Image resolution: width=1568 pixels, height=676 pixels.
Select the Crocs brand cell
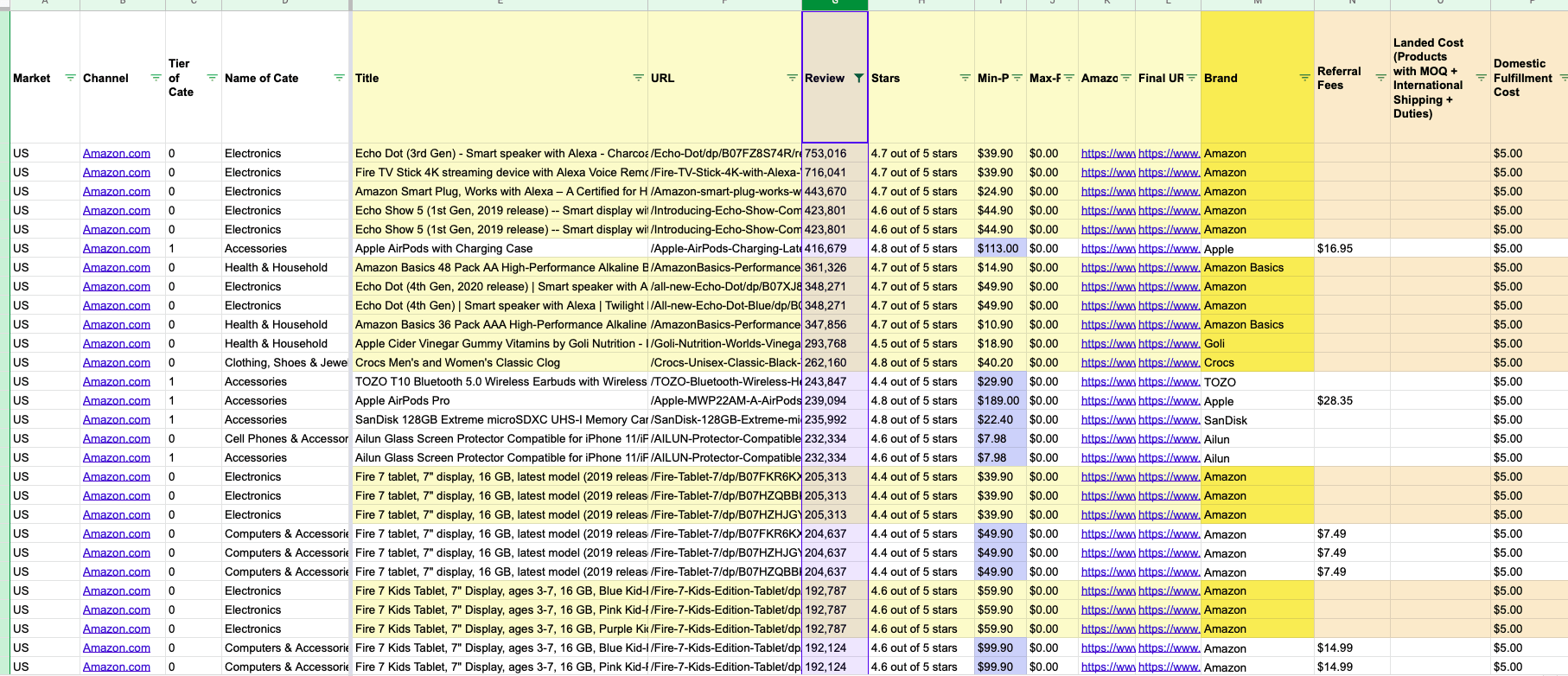[1258, 363]
